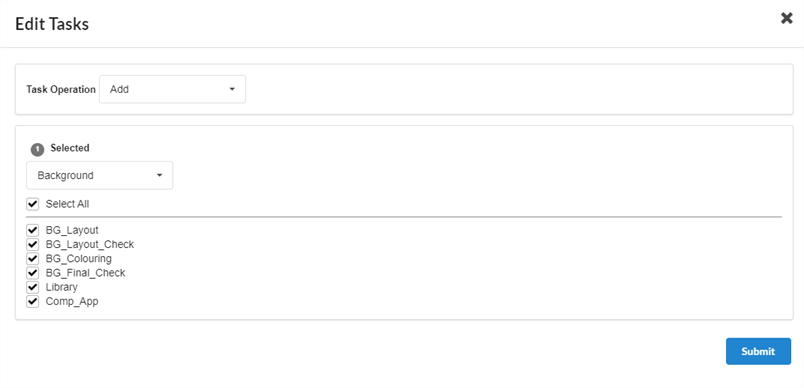The width and height of the screenshot is (804, 388).
Task: Click the Selected label text
Action: [70, 148]
